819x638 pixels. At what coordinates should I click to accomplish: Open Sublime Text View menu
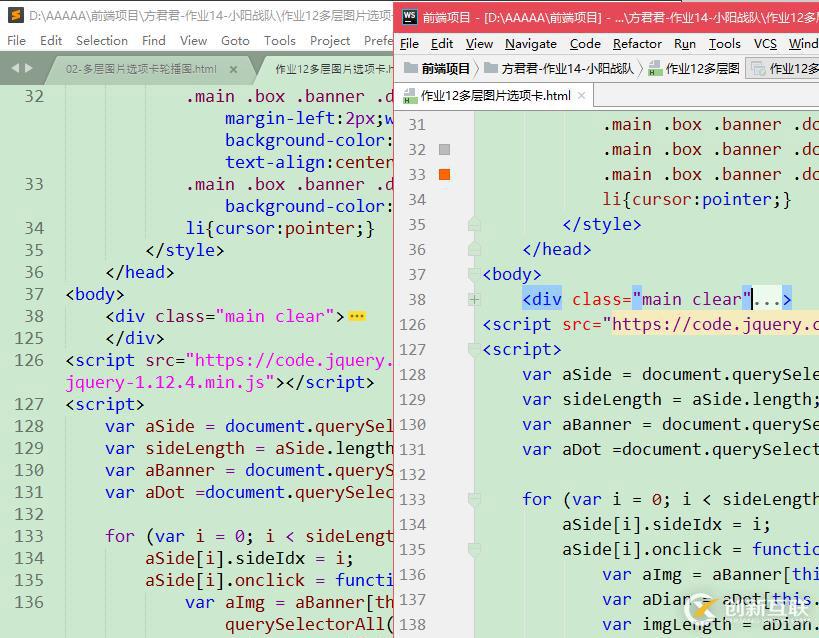tap(193, 41)
